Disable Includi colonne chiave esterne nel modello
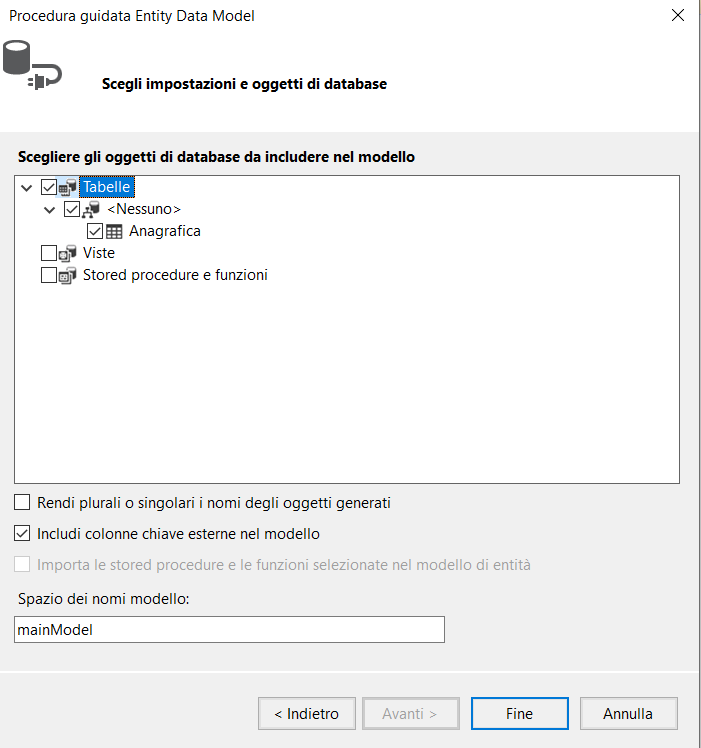The image size is (701, 748). point(22,533)
